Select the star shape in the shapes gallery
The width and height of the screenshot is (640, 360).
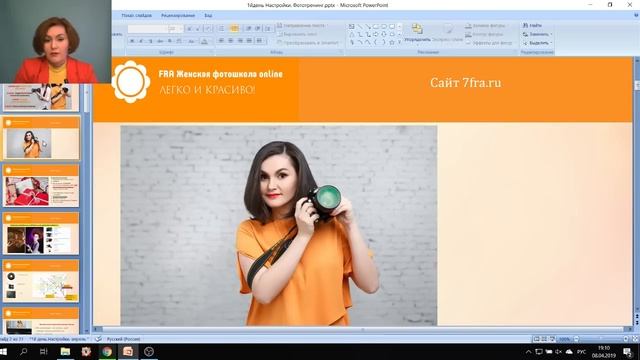click(392, 42)
